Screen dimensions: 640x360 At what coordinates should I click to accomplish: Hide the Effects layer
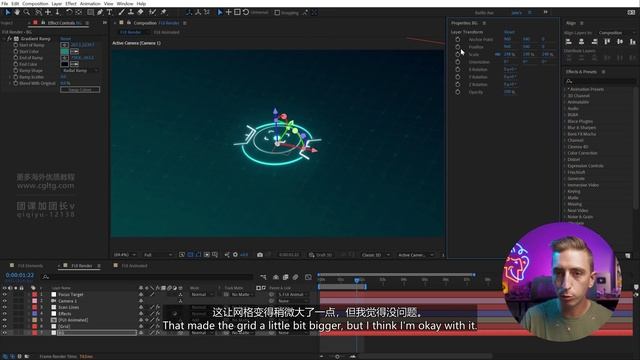pyautogui.click(x=4, y=313)
